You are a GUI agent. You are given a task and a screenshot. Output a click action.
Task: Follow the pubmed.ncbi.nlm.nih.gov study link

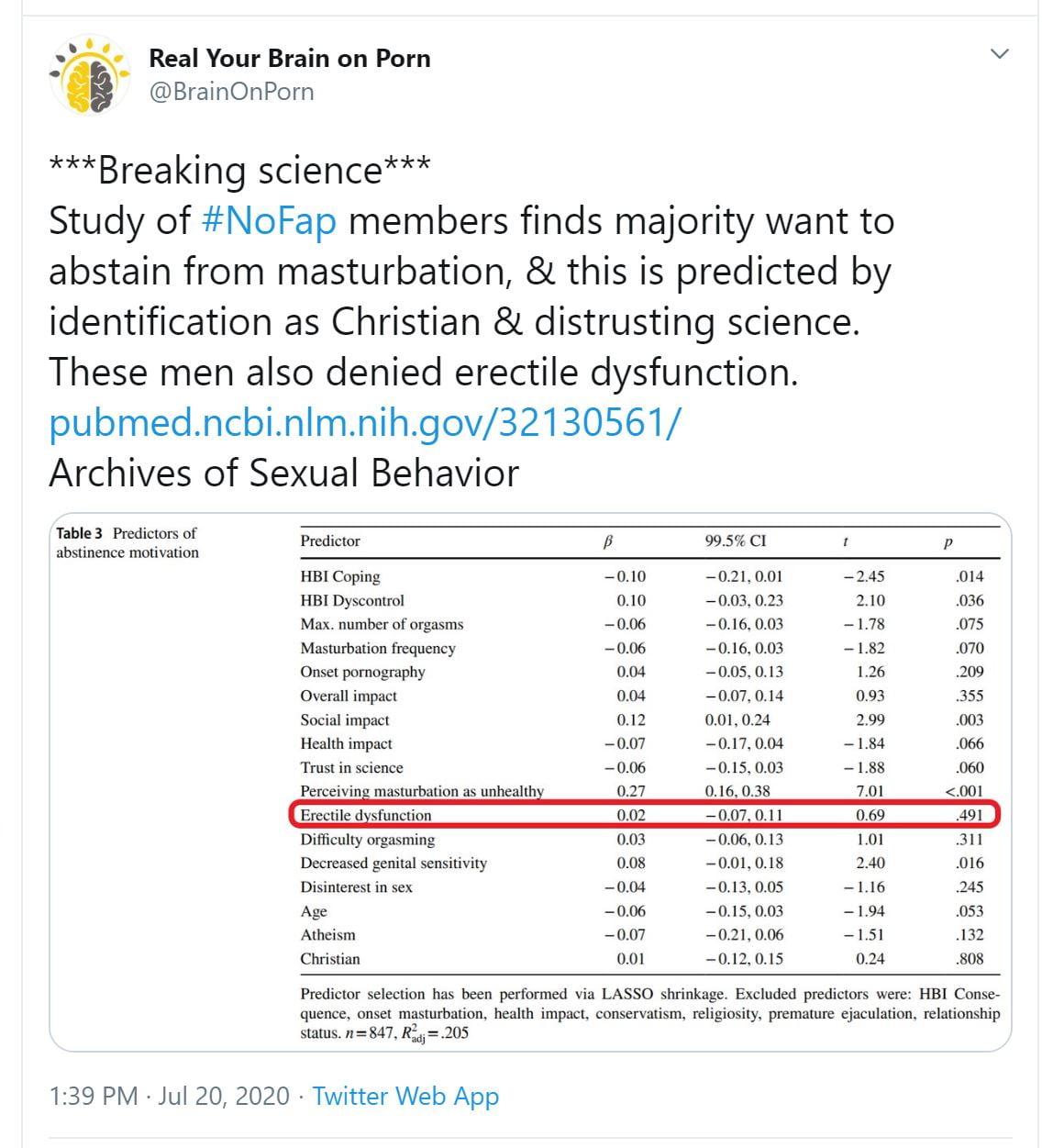pyautogui.click(x=364, y=423)
